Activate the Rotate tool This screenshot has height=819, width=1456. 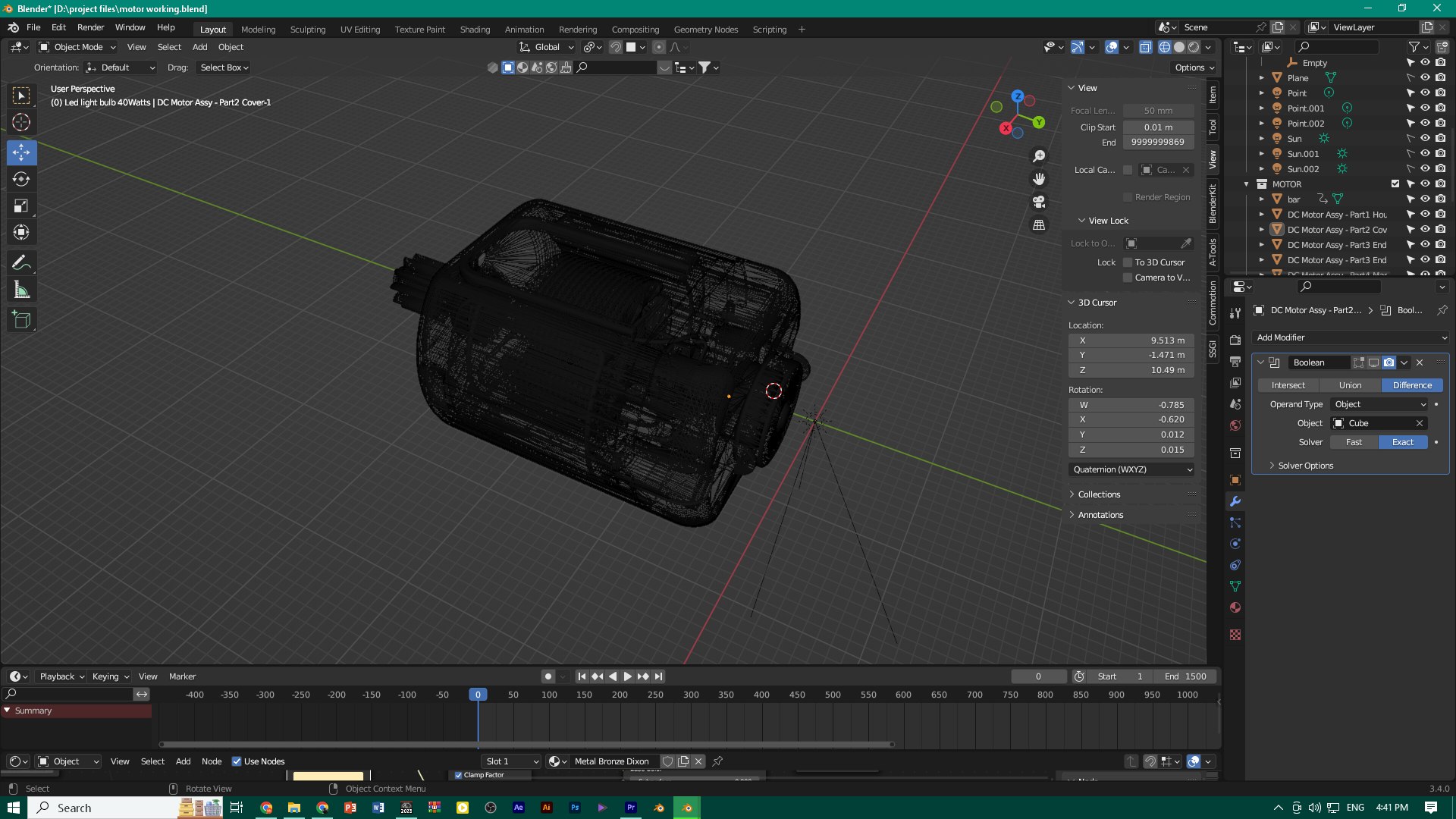pos(21,179)
